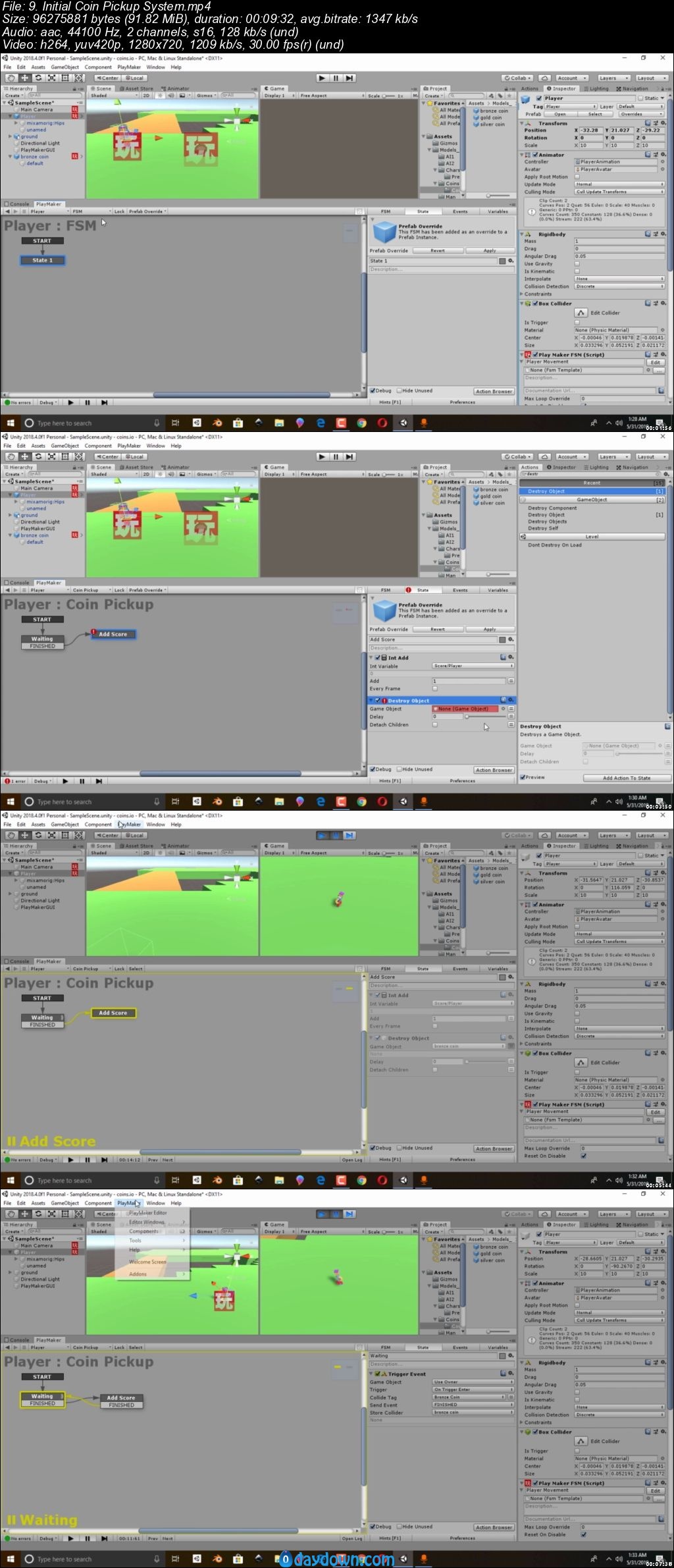Open the Collision Detection dropdown in the 00:01:56 frame
Screen dimensions: 674x1568
tap(619, 286)
